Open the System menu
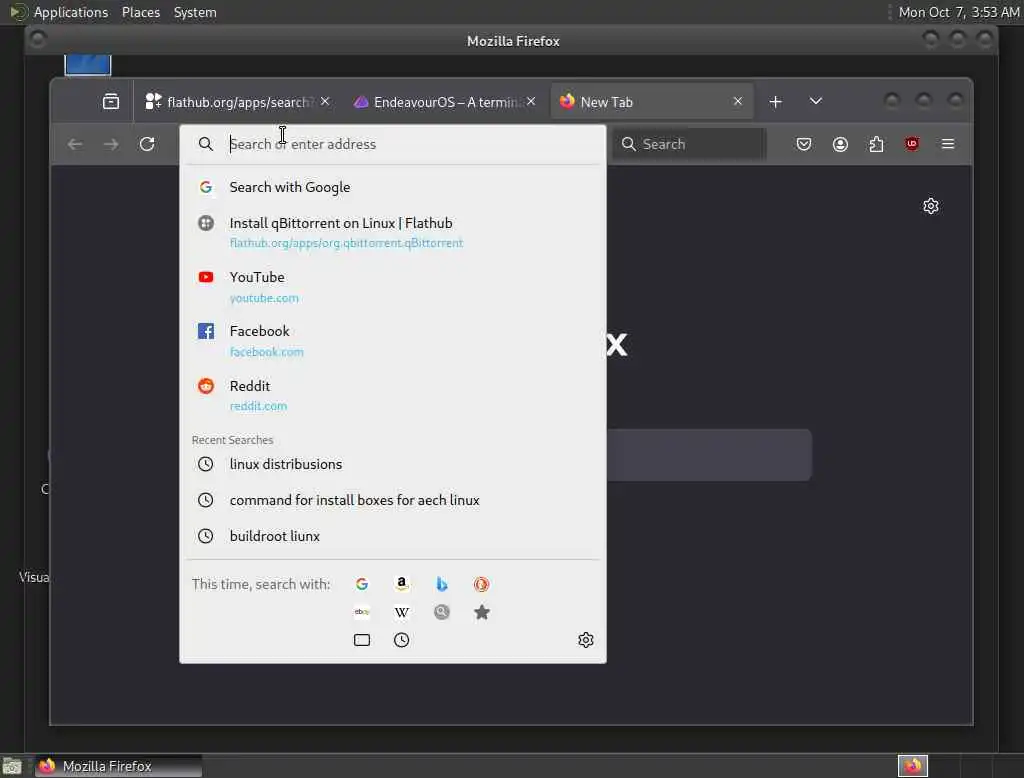This screenshot has height=778, width=1024. 195,12
